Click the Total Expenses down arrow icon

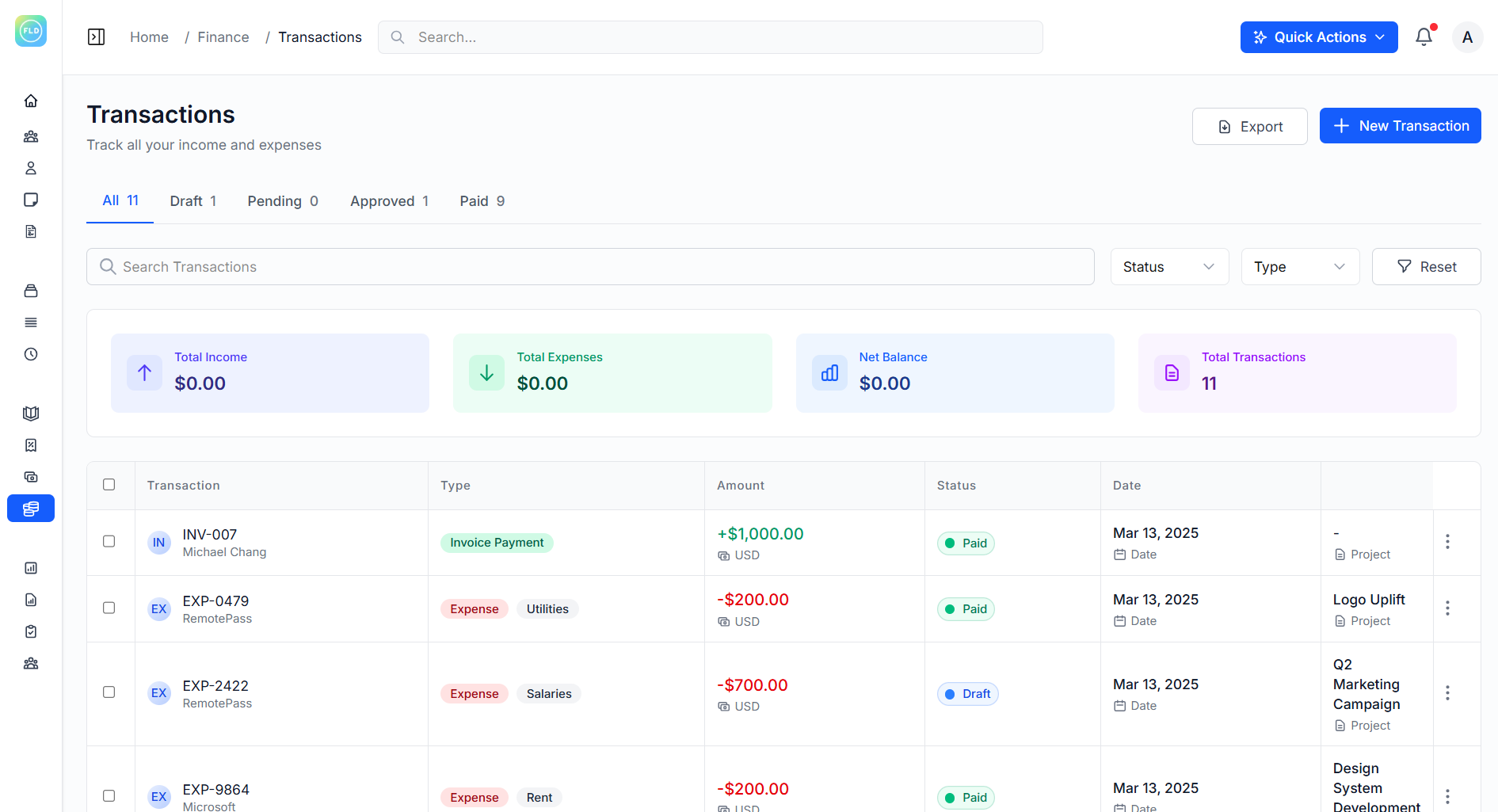tap(486, 372)
